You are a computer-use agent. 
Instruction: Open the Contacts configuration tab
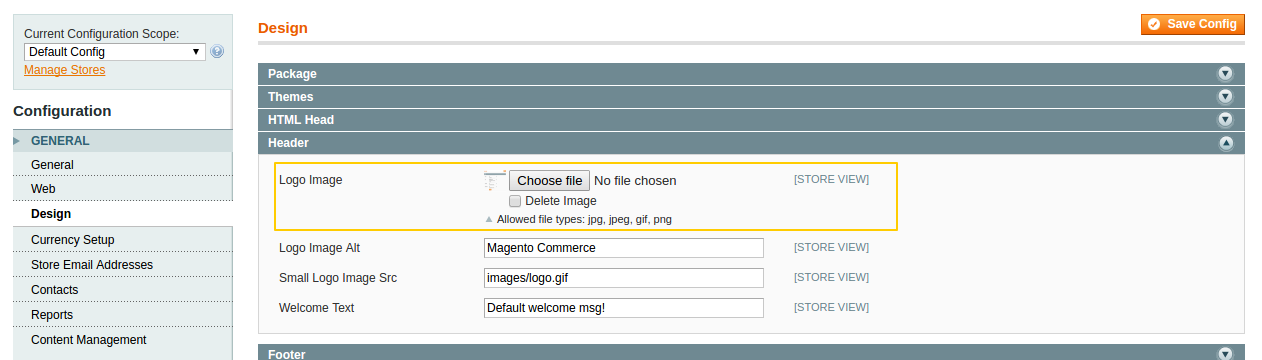[x=122, y=290]
